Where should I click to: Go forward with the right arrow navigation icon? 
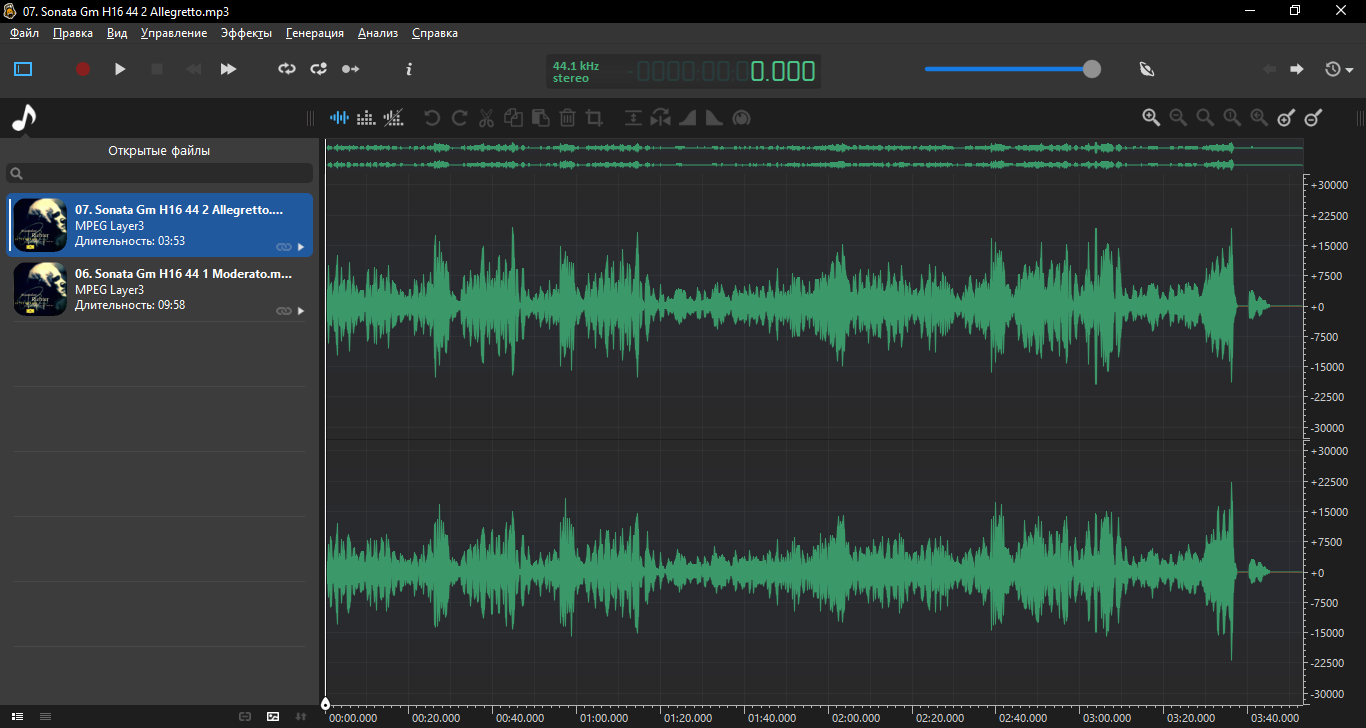[x=1297, y=69]
